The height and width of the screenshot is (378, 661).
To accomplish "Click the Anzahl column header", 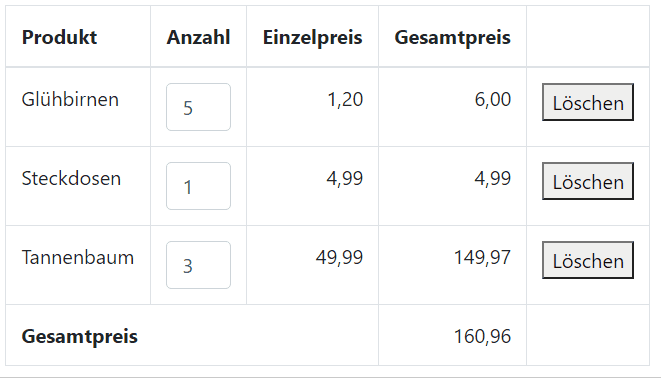I will tap(198, 37).
